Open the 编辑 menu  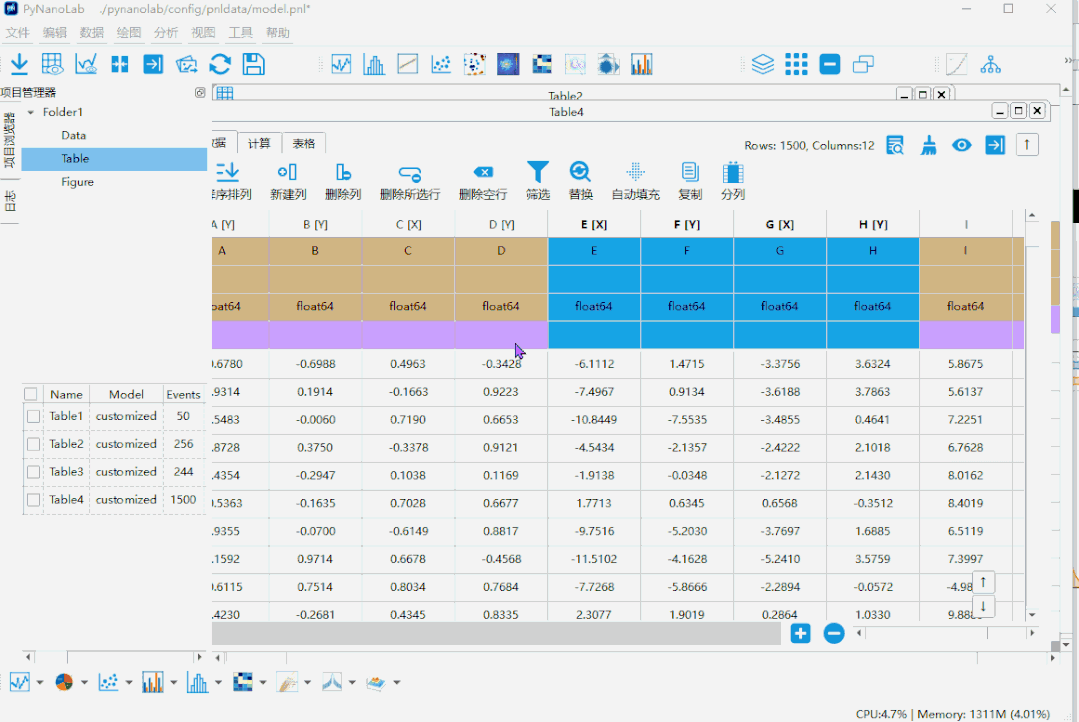click(54, 32)
